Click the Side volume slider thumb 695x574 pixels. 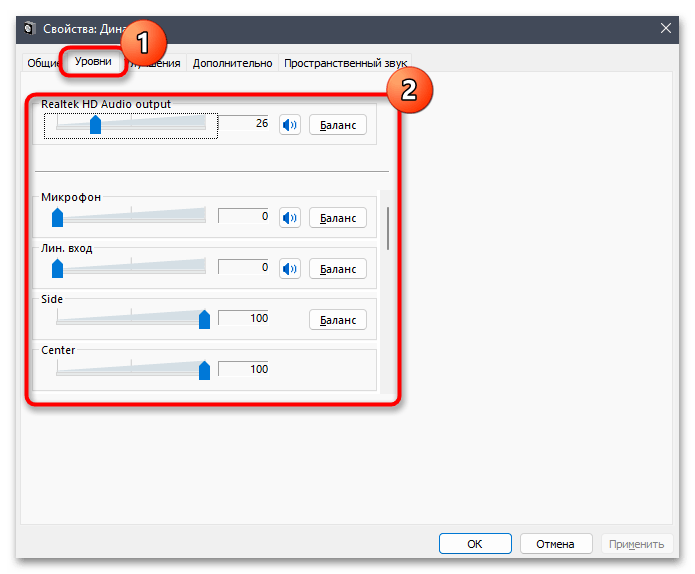coord(204,319)
